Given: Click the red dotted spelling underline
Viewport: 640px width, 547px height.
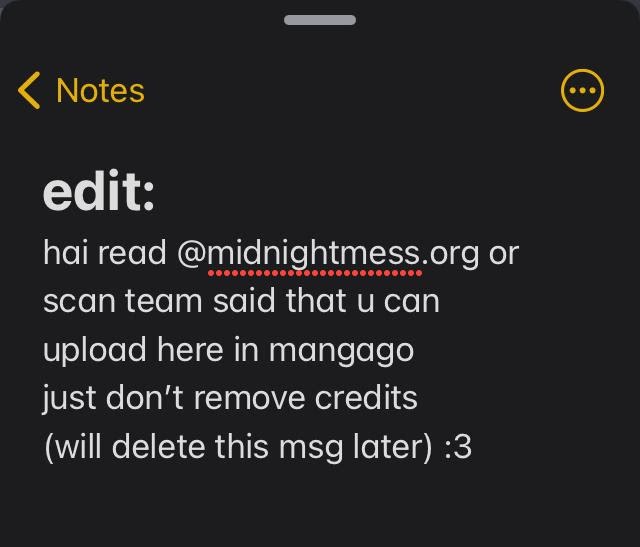Looking at the screenshot, I should [x=315, y=273].
